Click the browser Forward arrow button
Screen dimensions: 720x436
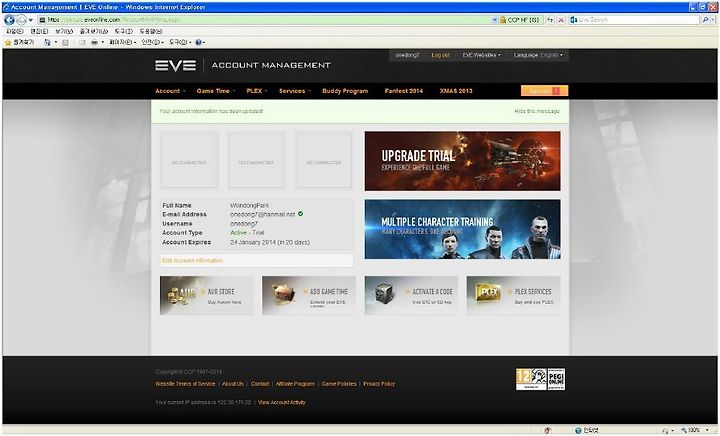tap(21, 20)
